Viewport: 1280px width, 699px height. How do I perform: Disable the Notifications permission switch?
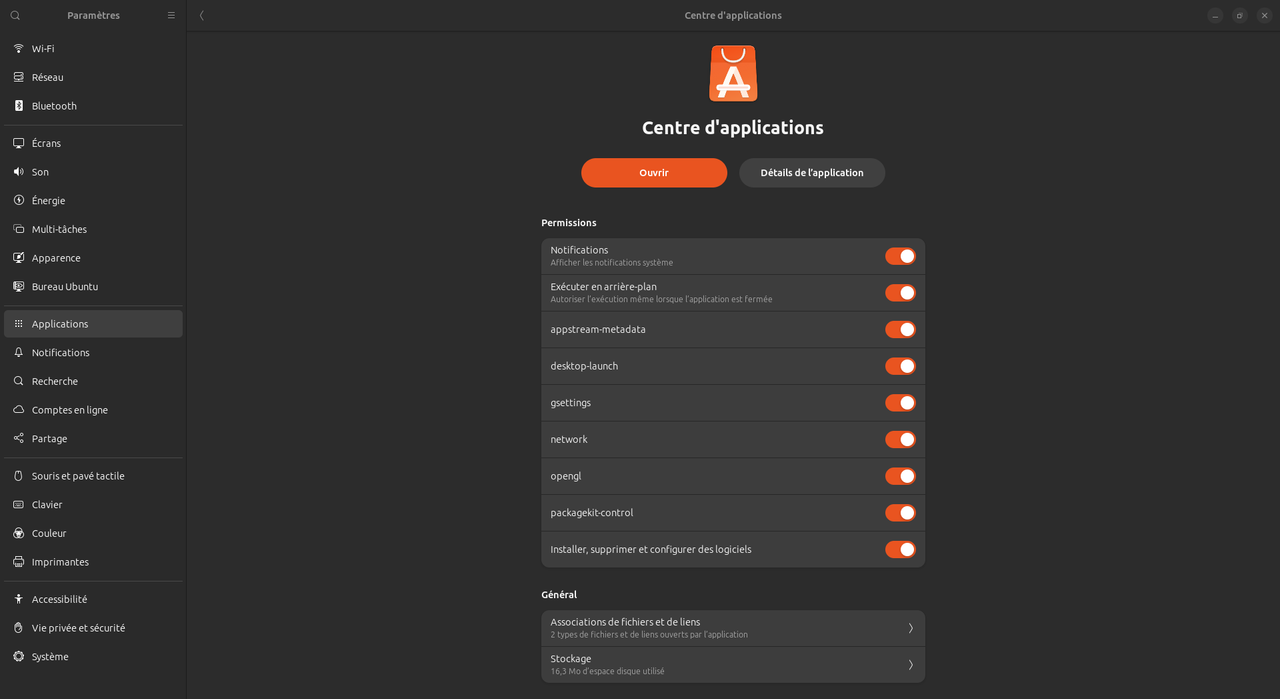coord(900,256)
